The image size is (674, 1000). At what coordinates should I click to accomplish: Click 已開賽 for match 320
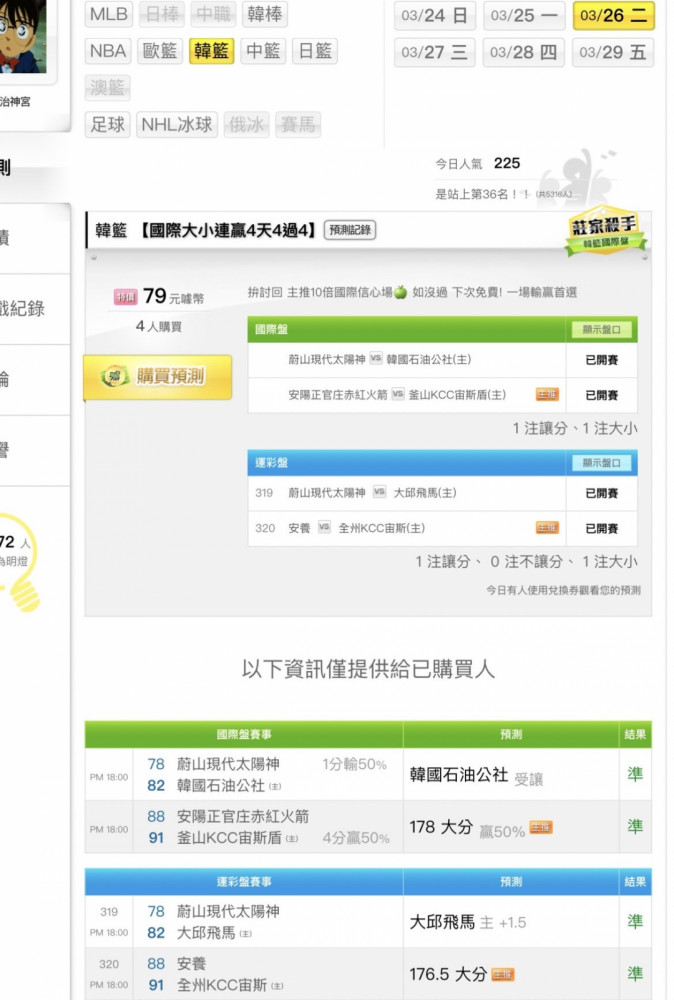(601, 529)
